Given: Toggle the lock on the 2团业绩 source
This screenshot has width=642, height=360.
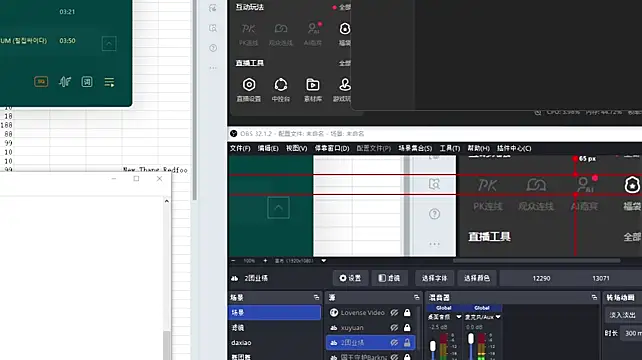Looking at the screenshot, I should (x=407, y=342).
